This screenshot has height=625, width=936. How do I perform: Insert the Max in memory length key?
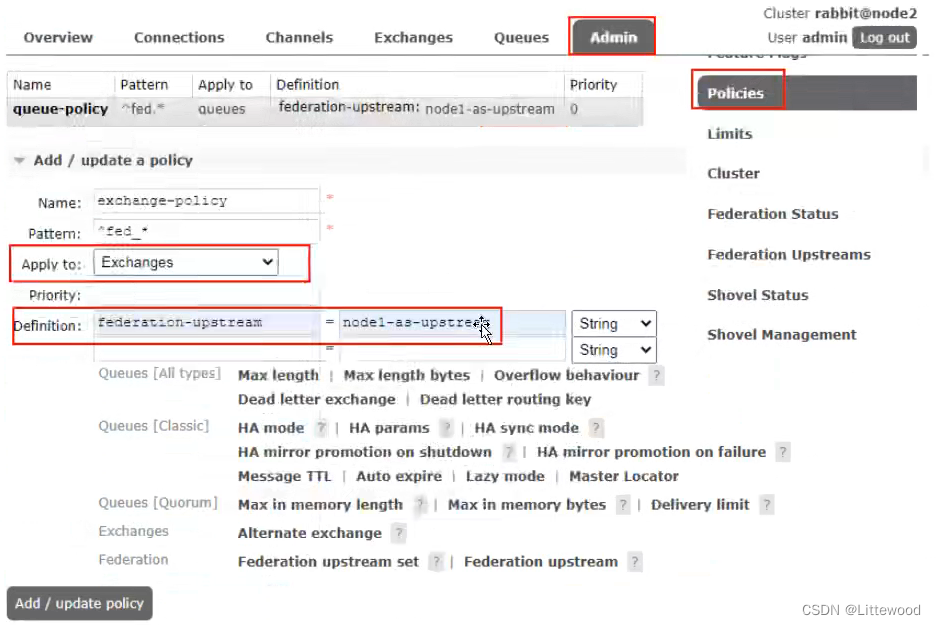click(320, 505)
